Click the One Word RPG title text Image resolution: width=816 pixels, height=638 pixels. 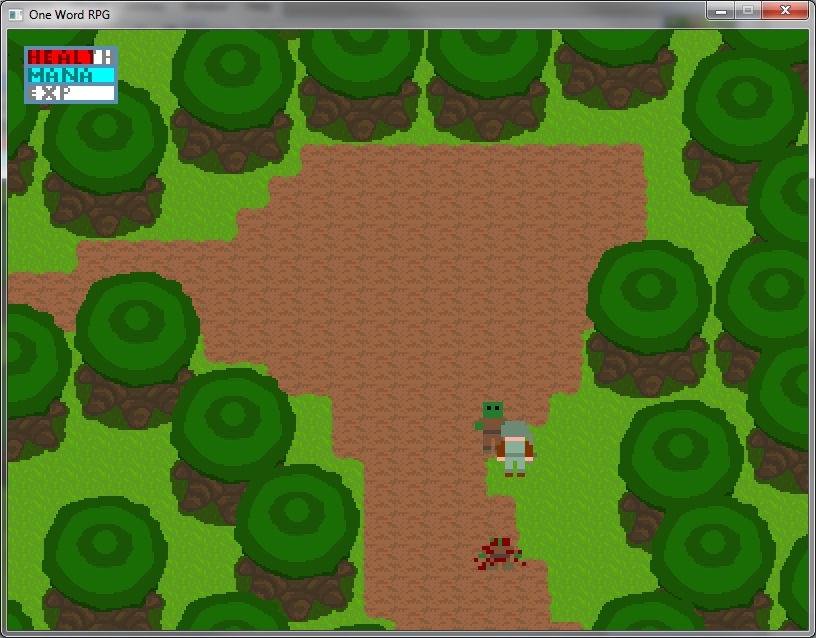[x=69, y=15]
